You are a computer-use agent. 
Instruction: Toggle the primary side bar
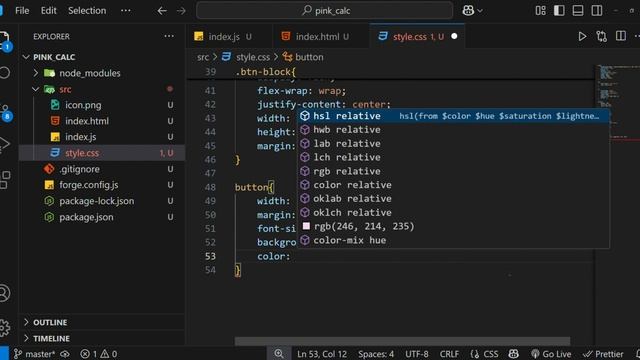(x=559, y=11)
